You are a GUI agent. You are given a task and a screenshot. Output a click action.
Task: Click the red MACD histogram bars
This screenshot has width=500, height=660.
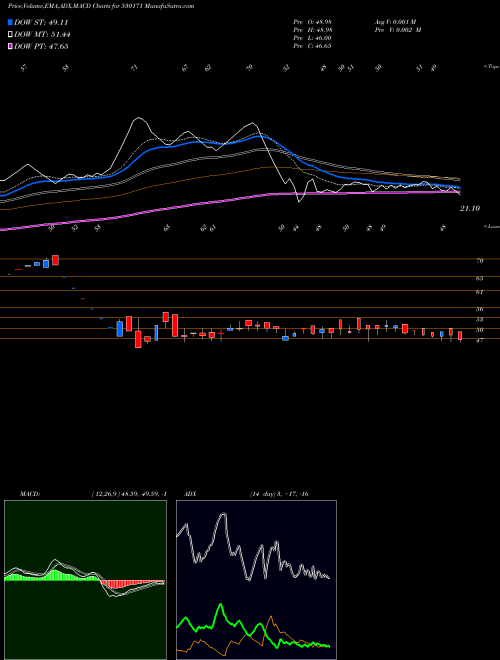coord(132,584)
